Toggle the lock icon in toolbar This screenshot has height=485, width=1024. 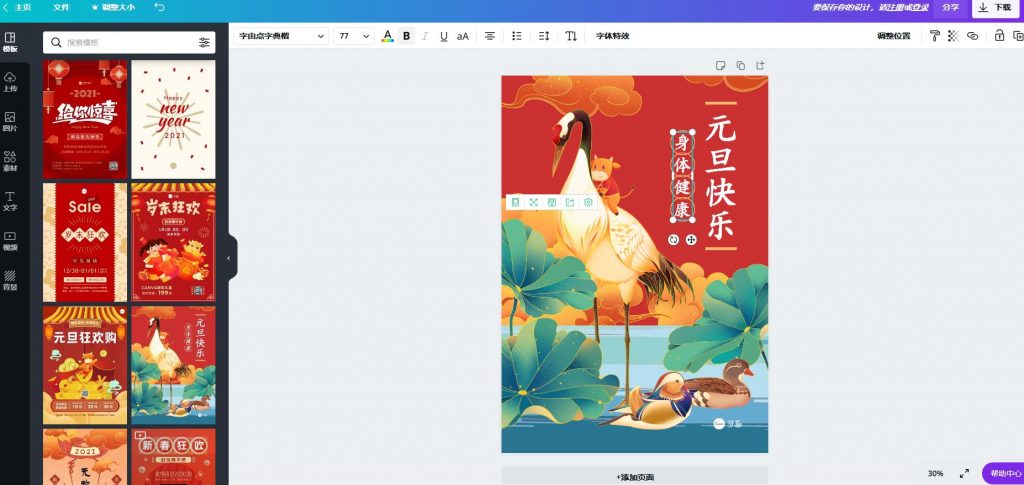(998, 36)
